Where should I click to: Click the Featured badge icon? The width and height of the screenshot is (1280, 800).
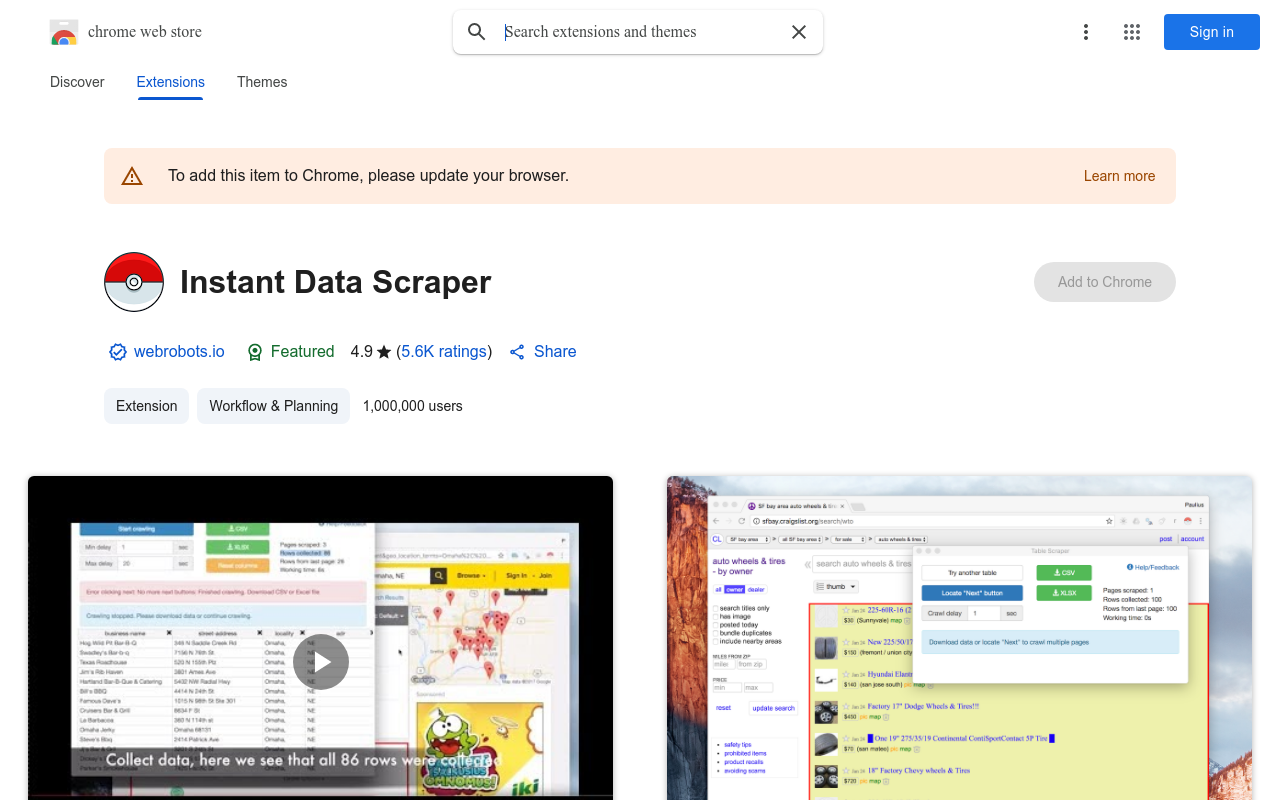[255, 352]
